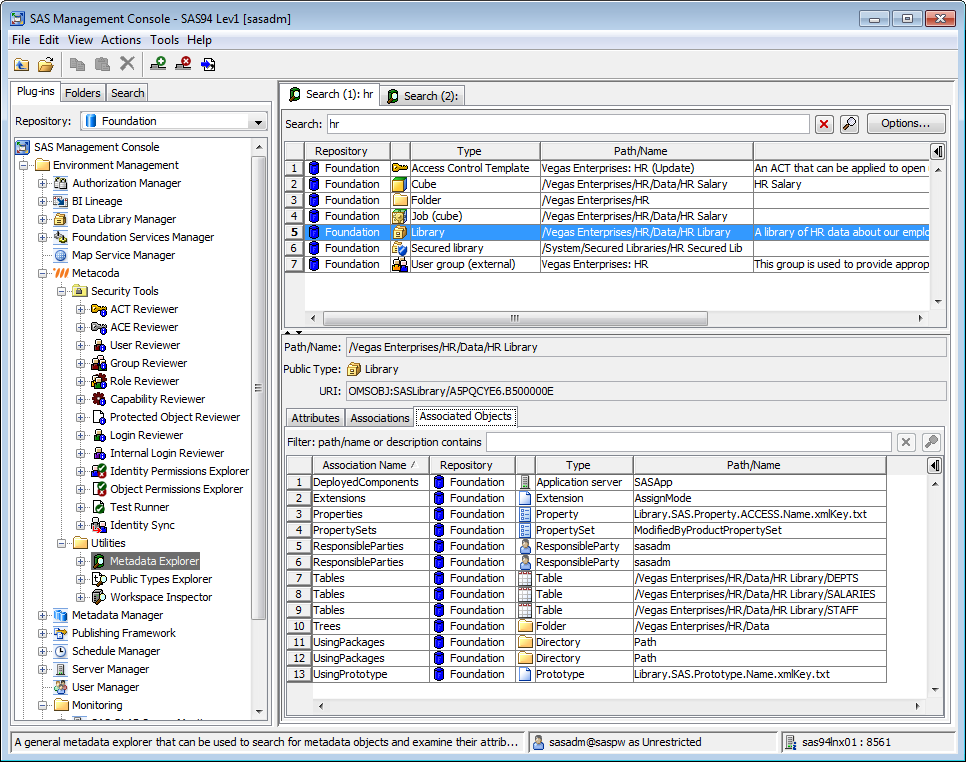Click the Test Runner icon
966x762 pixels.
pyautogui.click(x=99, y=507)
